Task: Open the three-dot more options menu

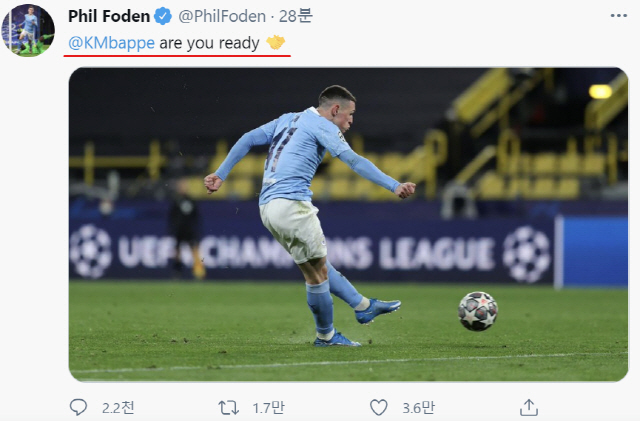Action: [x=619, y=16]
